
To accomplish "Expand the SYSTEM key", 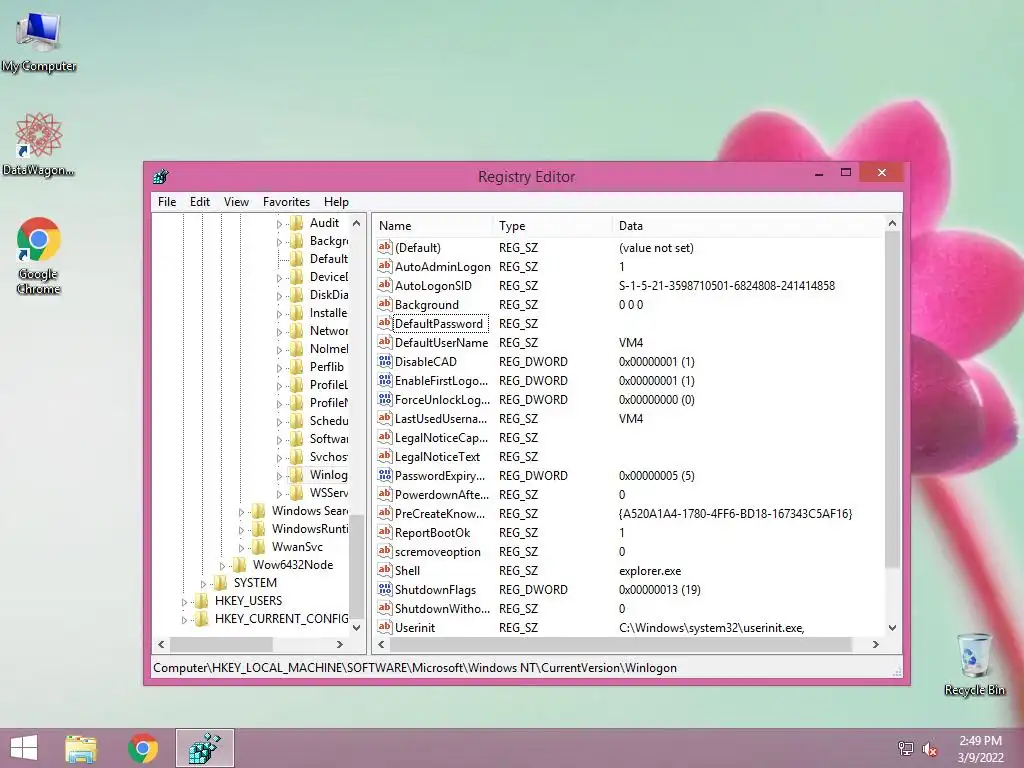I will pyautogui.click(x=204, y=583).
